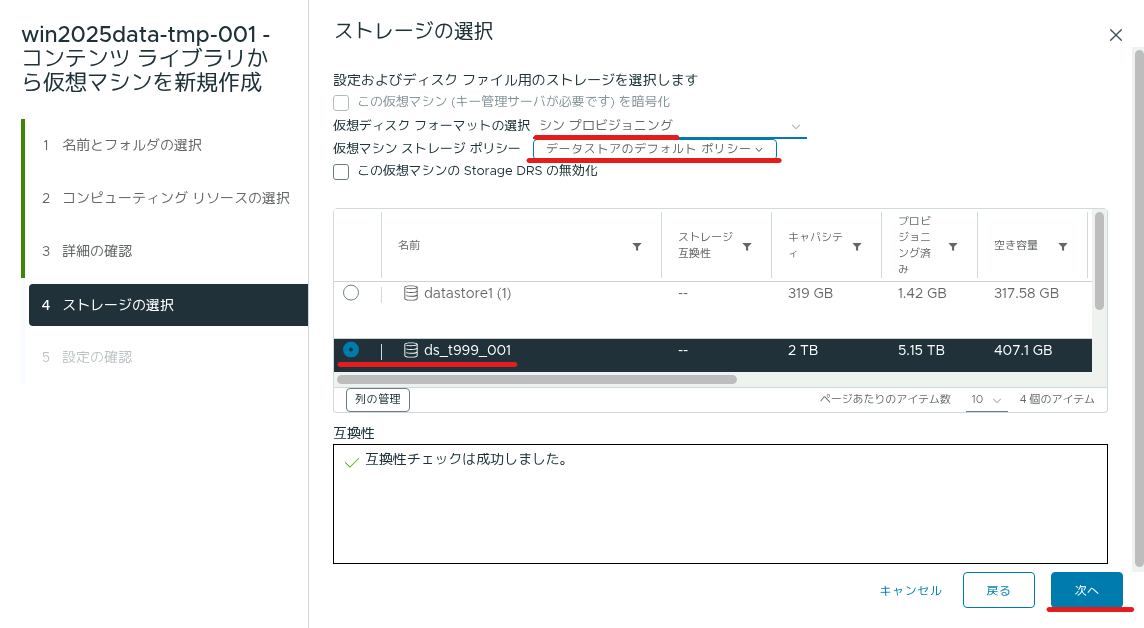Open the 仮想マシン ストレージ ポリシー dropdown
This screenshot has width=1144, height=628.
[x=654, y=149]
